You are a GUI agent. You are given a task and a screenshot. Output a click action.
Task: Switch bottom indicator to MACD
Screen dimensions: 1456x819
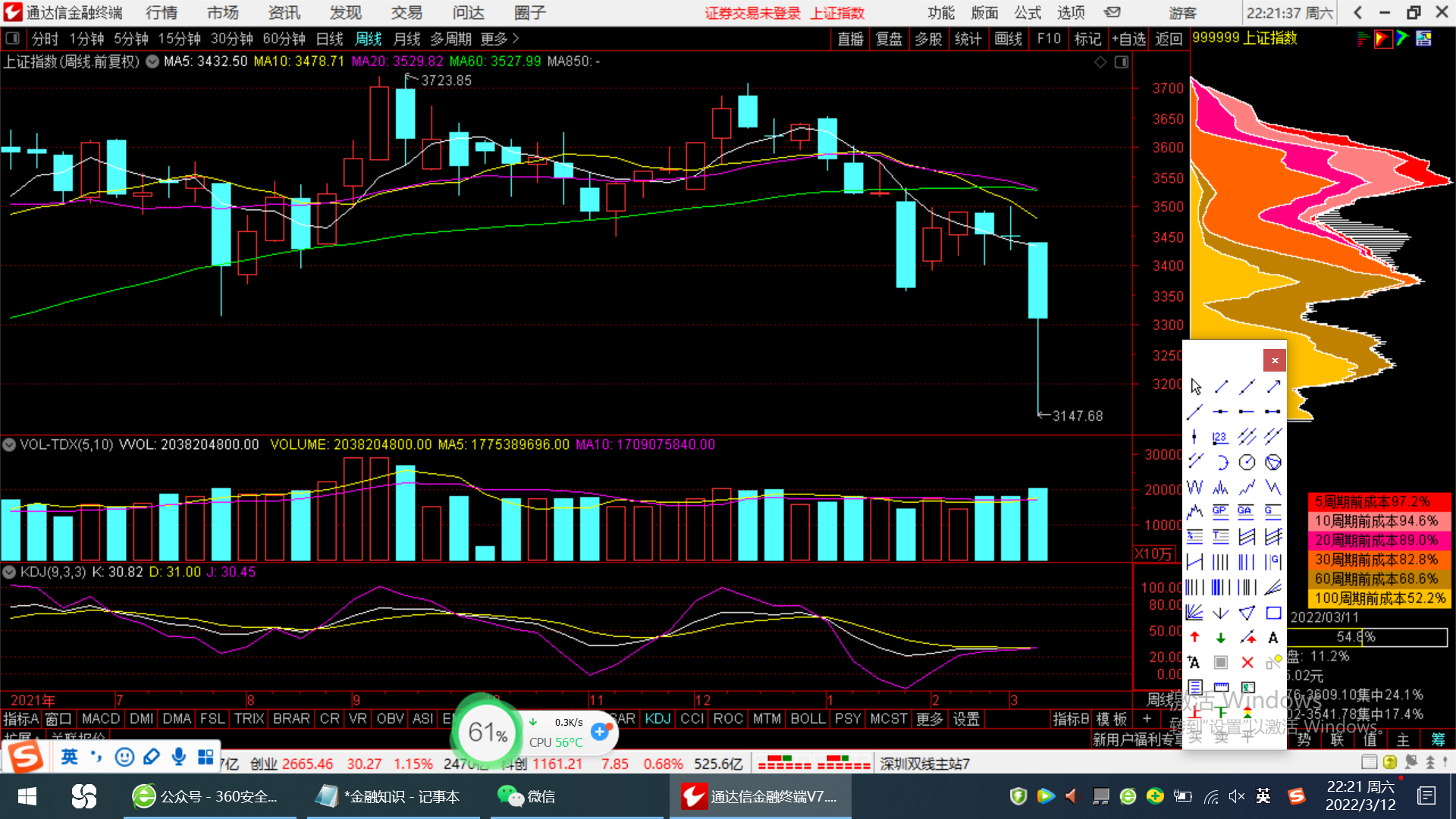[100, 718]
